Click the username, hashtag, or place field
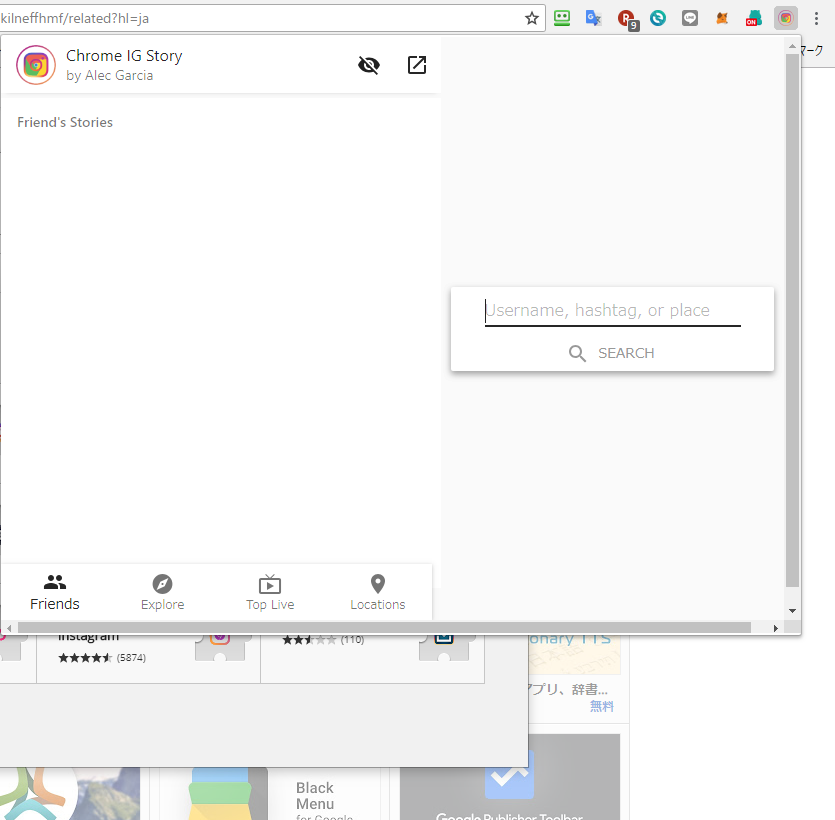 [612, 311]
